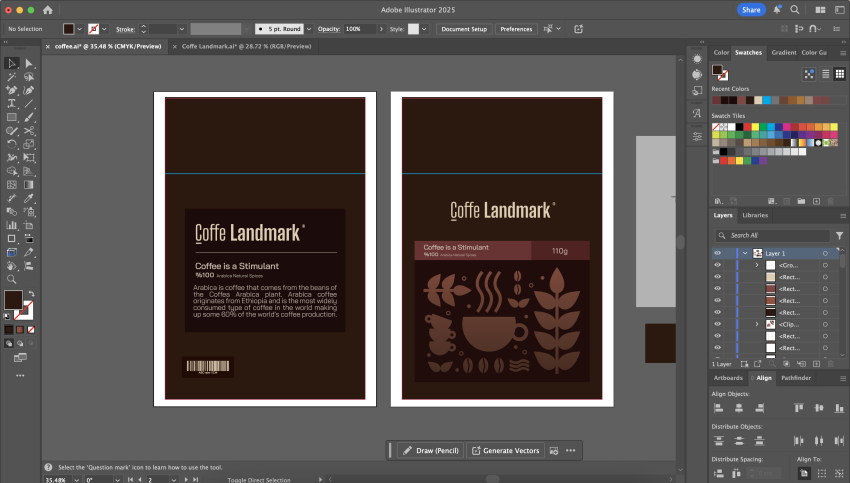The width and height of the screenshot is (850, 483).
Task: Hide Layer 1 with eye icon
Action: 717,253
